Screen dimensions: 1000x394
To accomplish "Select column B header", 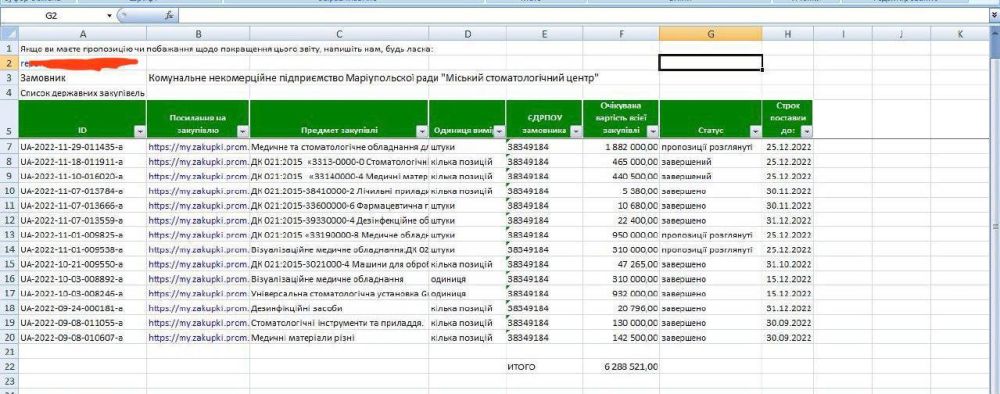I will [198, 34].
